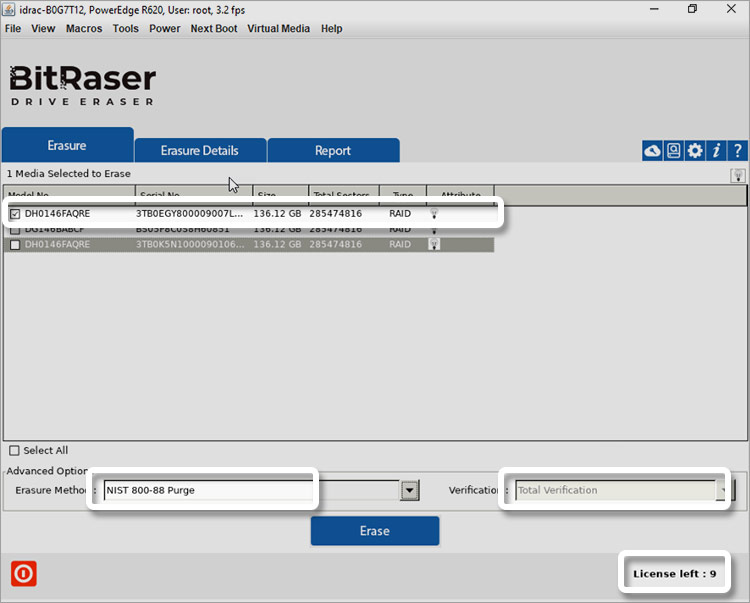Click the NIST 800-88 Purge method field
Image resolution: width=750 pixels, height=603 pixels.
[x=251, y=490]
